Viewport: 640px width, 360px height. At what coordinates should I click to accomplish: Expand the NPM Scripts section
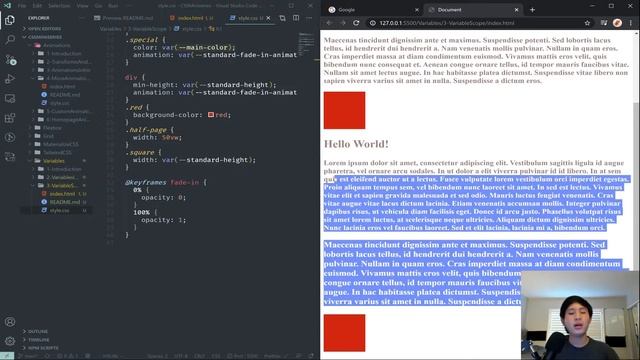pos(40,348)
